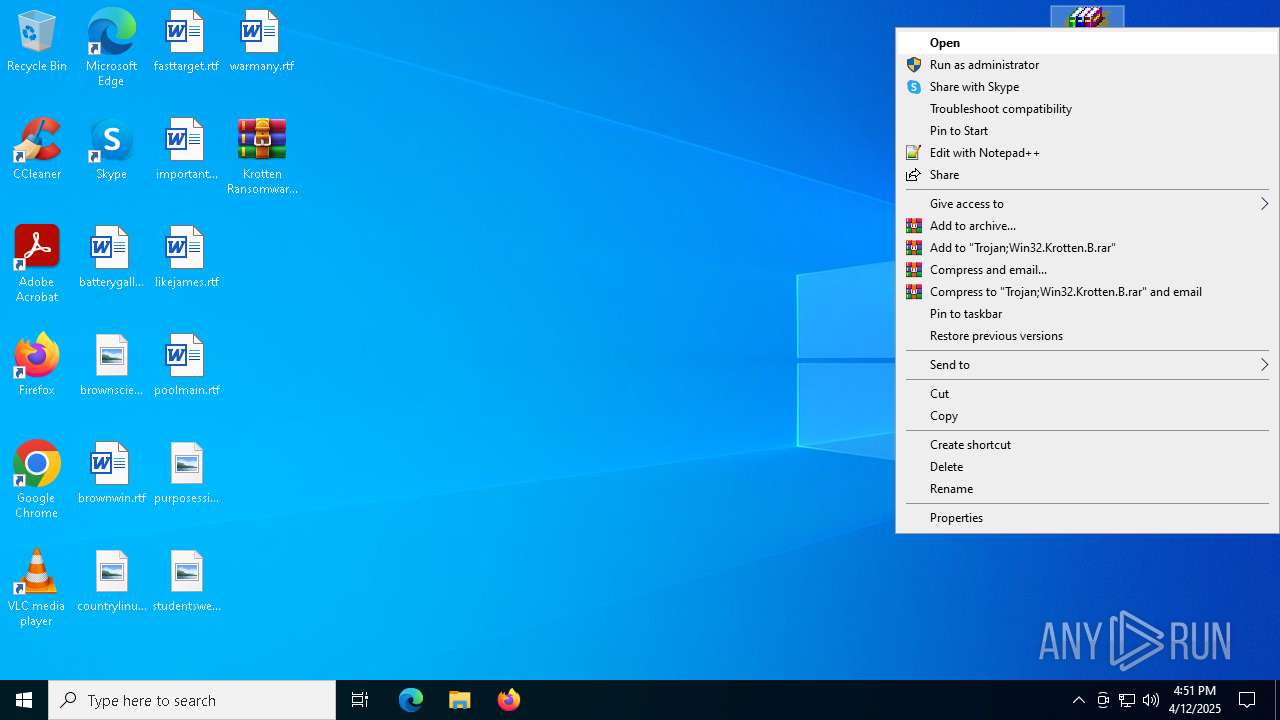Choose Compress and email...

(1087, 270)
